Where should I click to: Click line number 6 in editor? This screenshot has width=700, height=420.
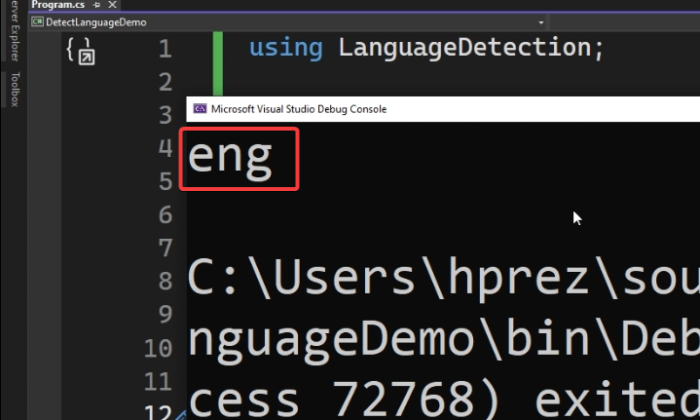tap(165, 215)
